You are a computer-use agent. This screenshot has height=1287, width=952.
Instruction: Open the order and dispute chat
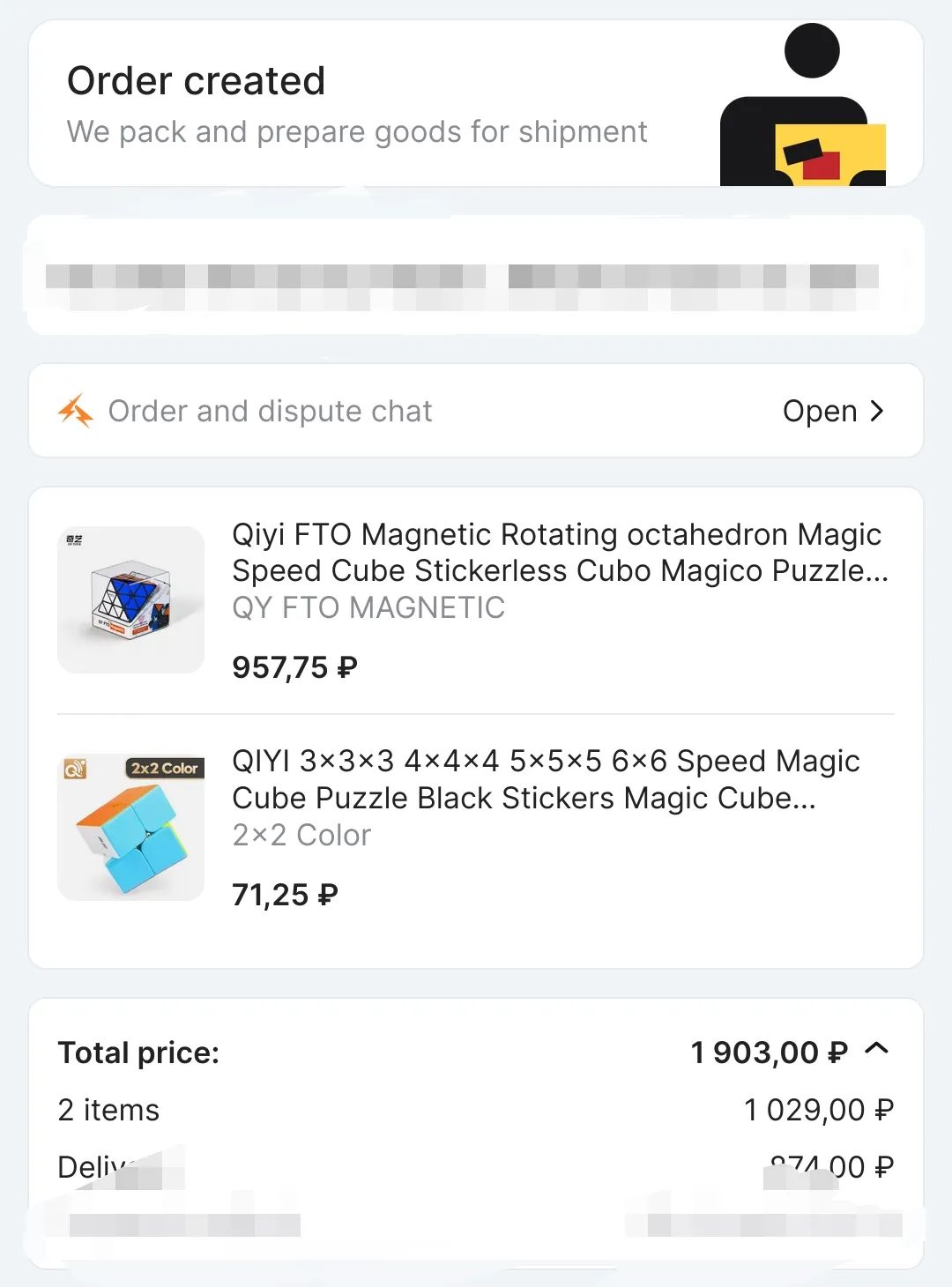(820, 412)
